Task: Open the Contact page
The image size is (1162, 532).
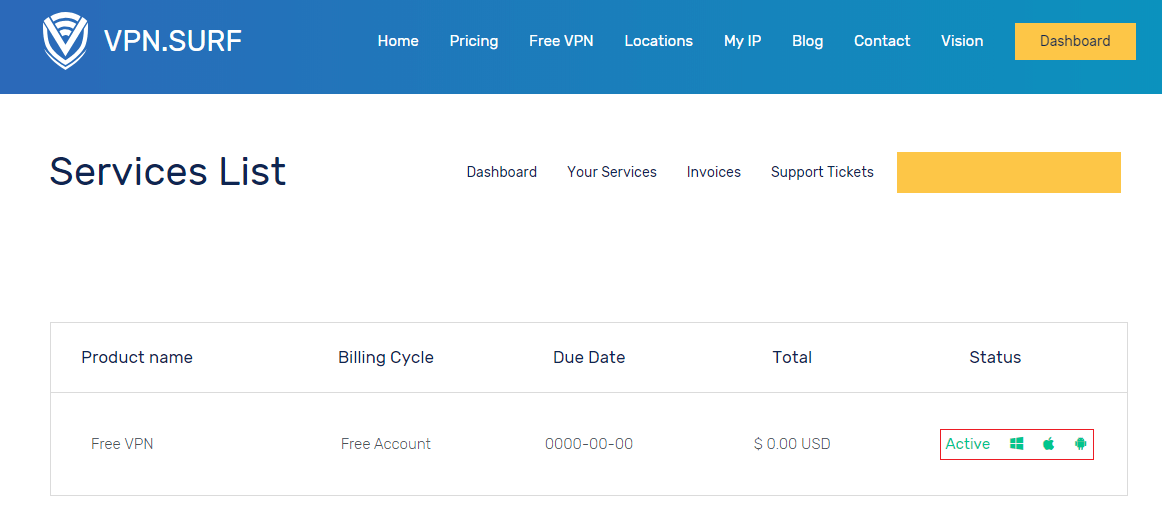Action: (x=882, y=41)
